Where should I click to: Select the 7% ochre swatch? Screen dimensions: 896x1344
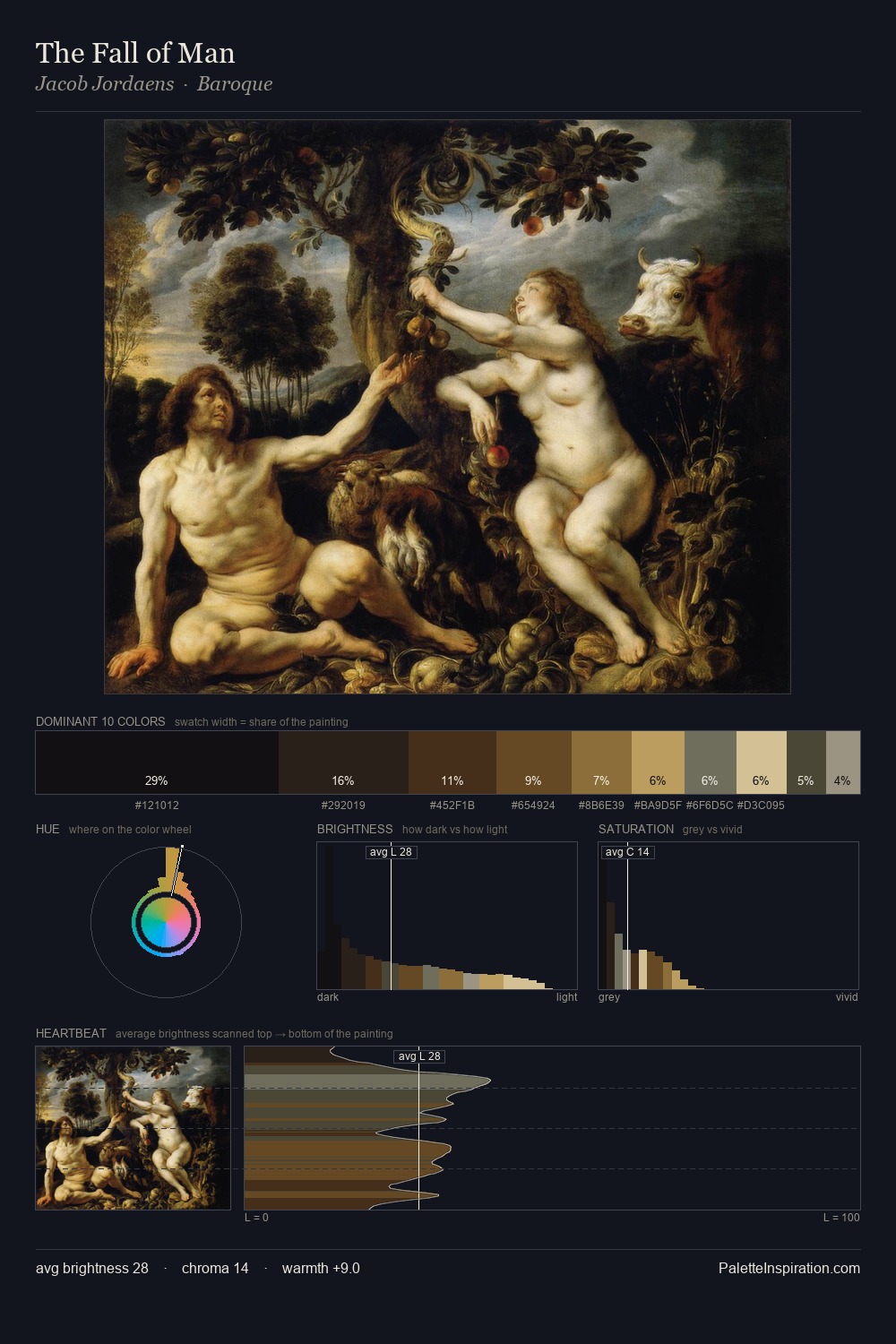coord(601,762)
